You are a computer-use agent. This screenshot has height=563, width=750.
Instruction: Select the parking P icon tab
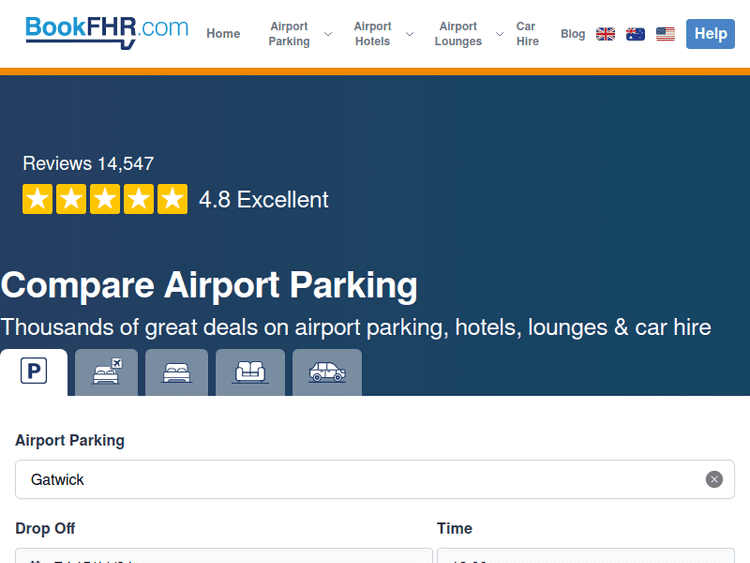tap(34, 373)
